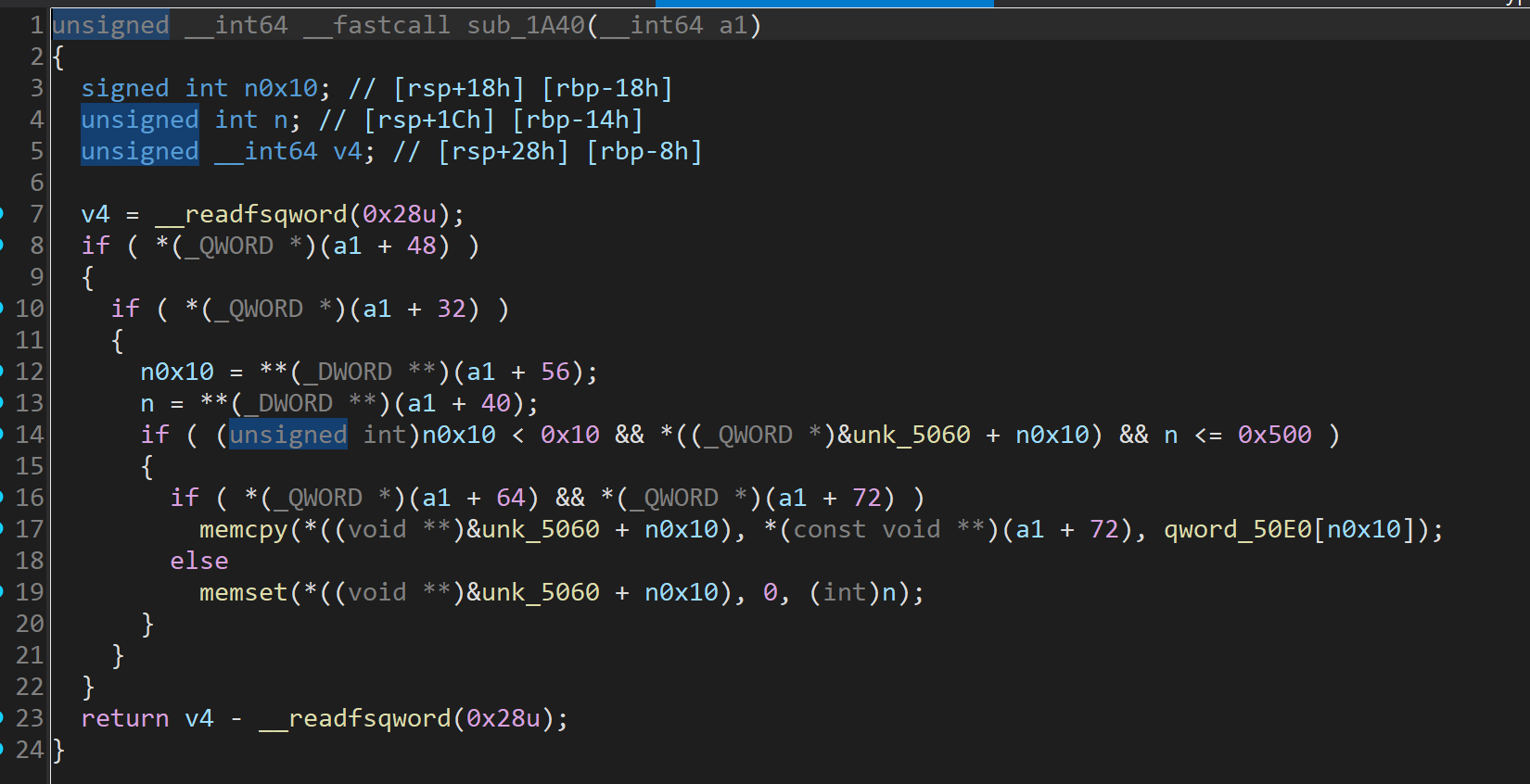Click offset 64 in the line 16 condition
This screenshot has height=784, width=1530.
[511, 498]
